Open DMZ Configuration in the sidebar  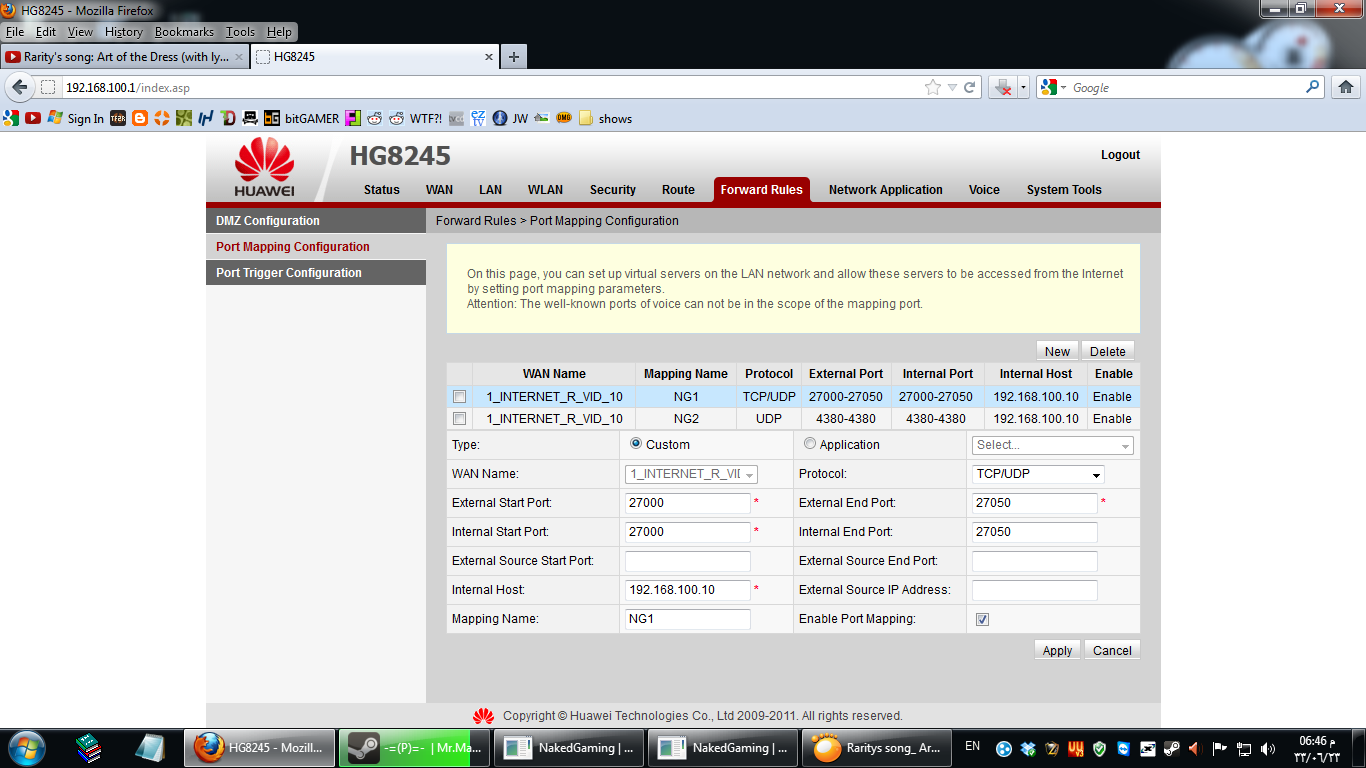click(316, 221)
